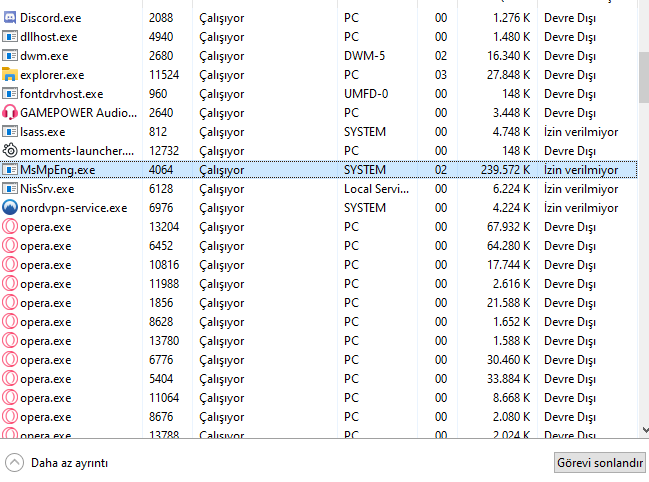The image size is (649, 482).
Task: Select the dllhost.exe process name
Action: pyautogui.click(x=48, y=37)
